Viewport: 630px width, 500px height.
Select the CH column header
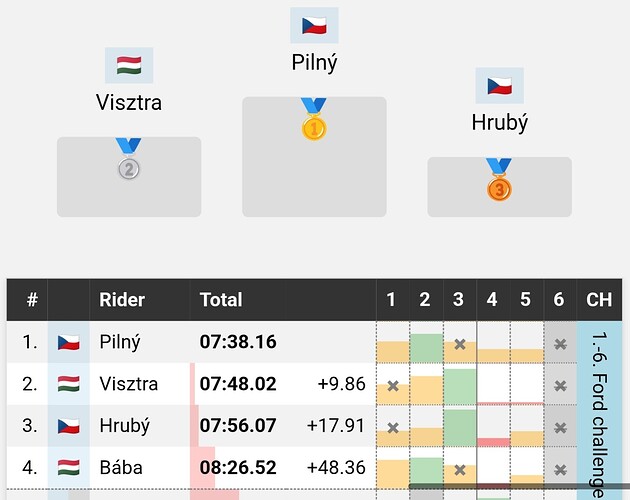click(599, 299)
